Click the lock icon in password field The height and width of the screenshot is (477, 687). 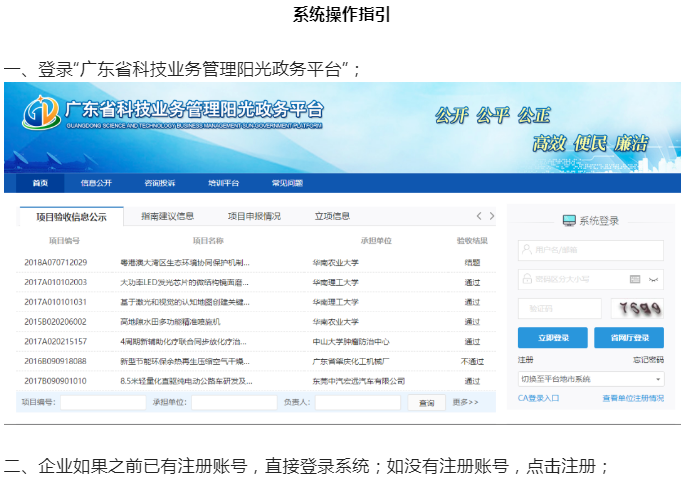point(526,279)
